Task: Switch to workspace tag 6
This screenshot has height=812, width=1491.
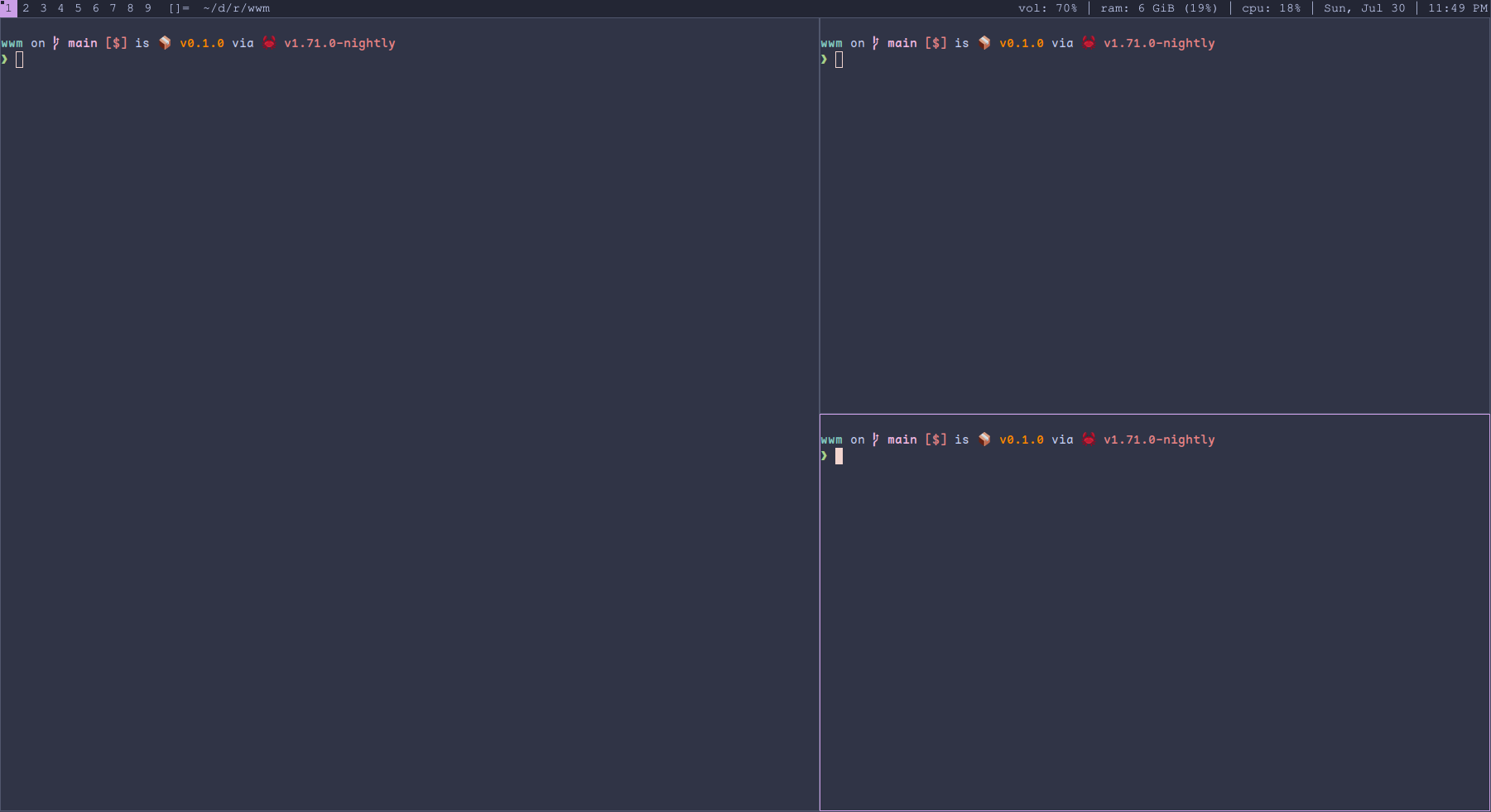Action: [x=96, y=8]
